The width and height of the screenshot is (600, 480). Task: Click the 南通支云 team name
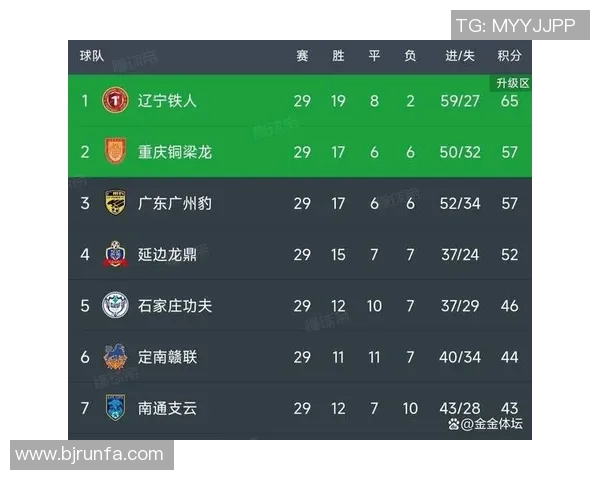pos(168,407)
